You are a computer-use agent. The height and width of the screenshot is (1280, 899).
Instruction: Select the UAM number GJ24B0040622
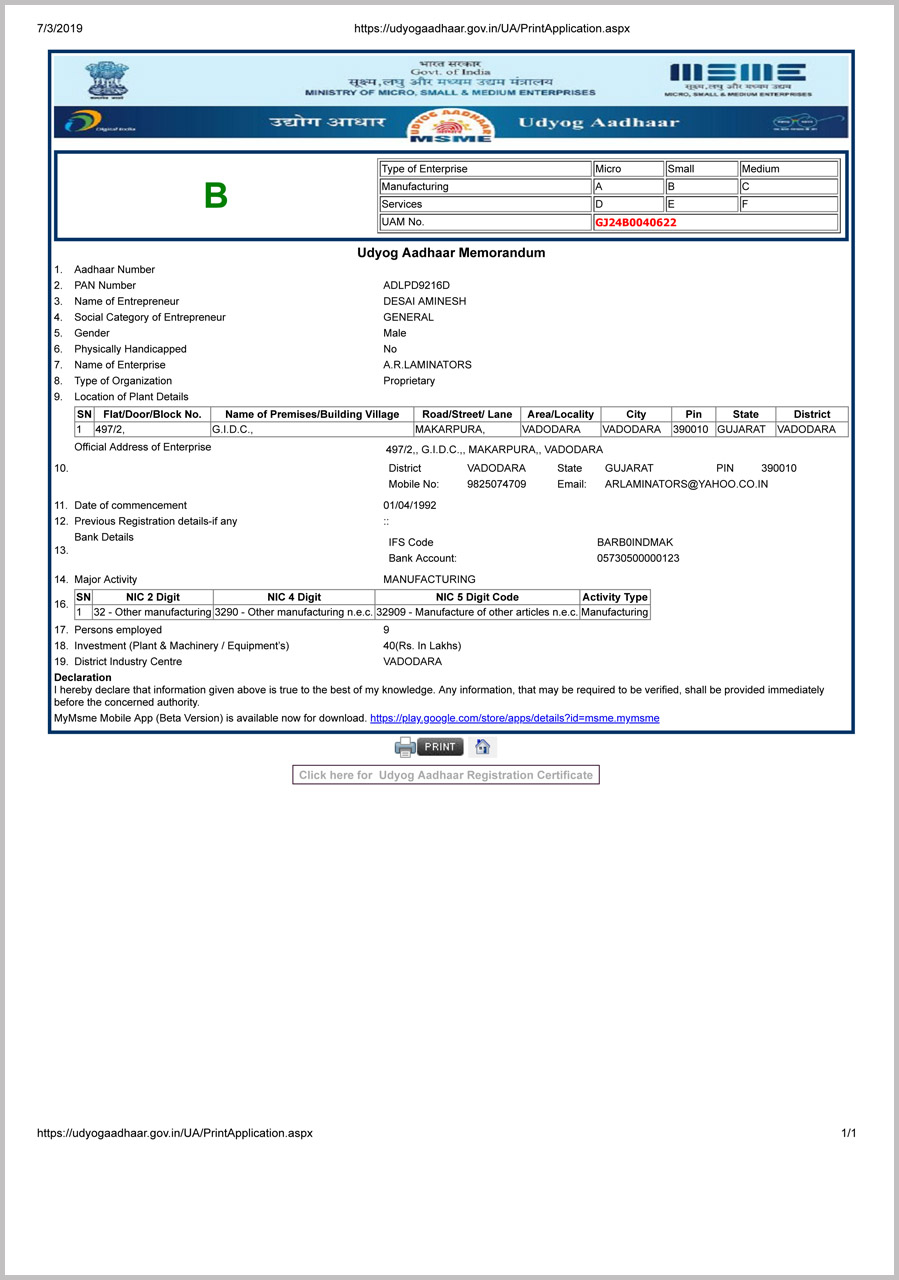coord(636,222)
